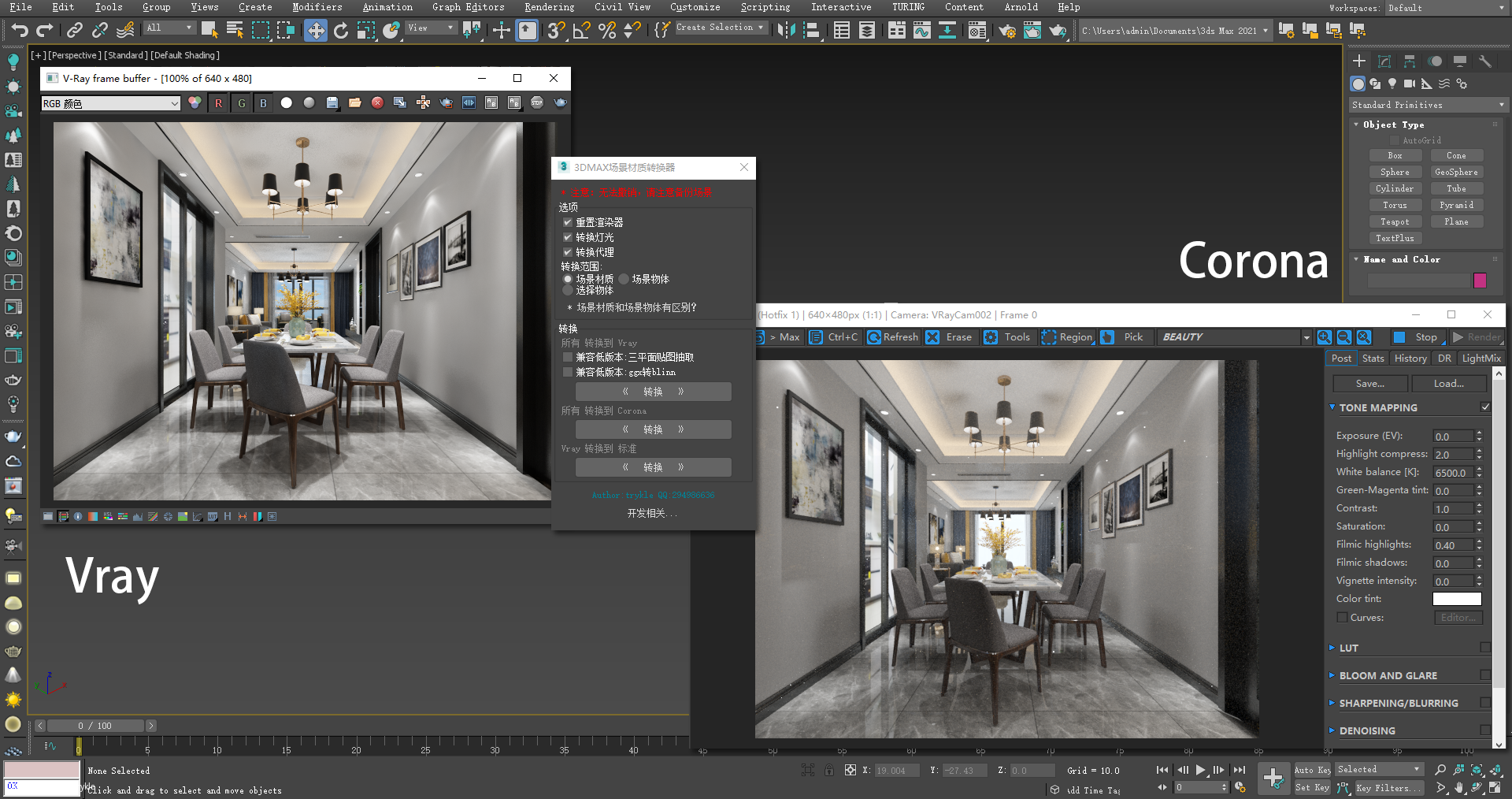The width and height of the screenshot is (1512, 799).
Task: Select the 选择物体 radio option
Action: pyautogui.click(x=568, y=290)
